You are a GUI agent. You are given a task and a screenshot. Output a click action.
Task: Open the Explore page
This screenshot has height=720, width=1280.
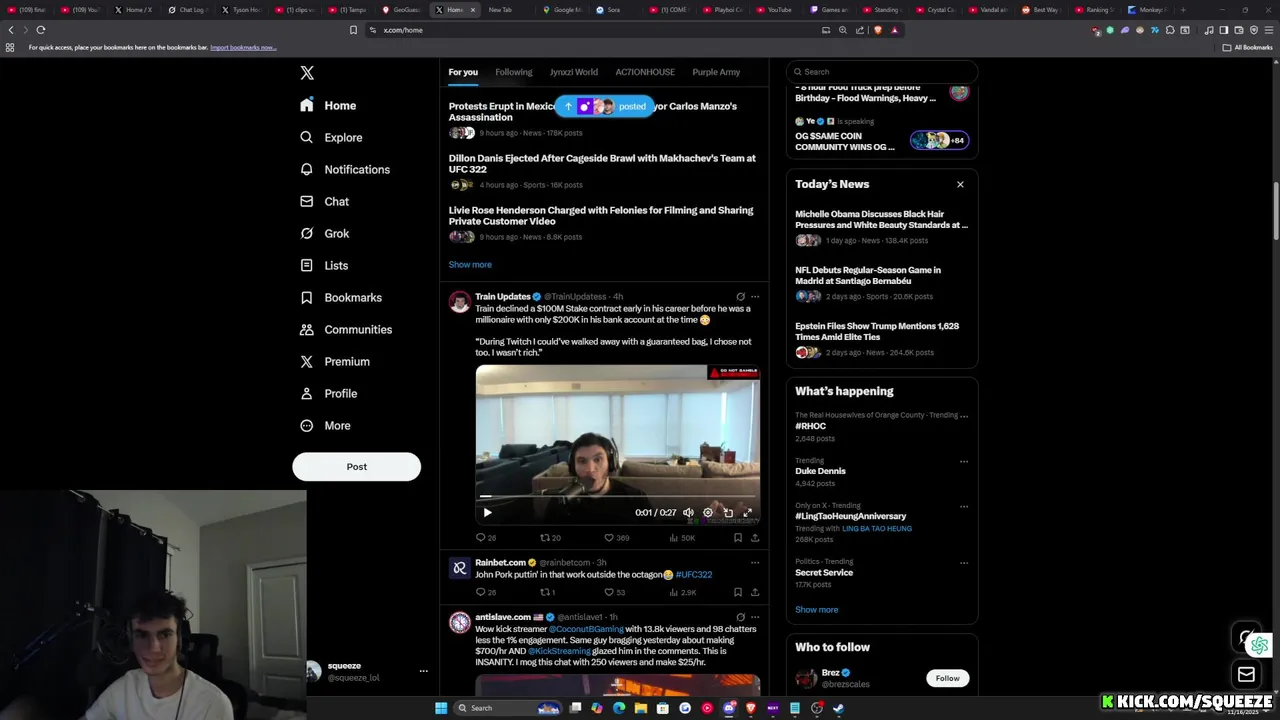[x=331, y=138]
